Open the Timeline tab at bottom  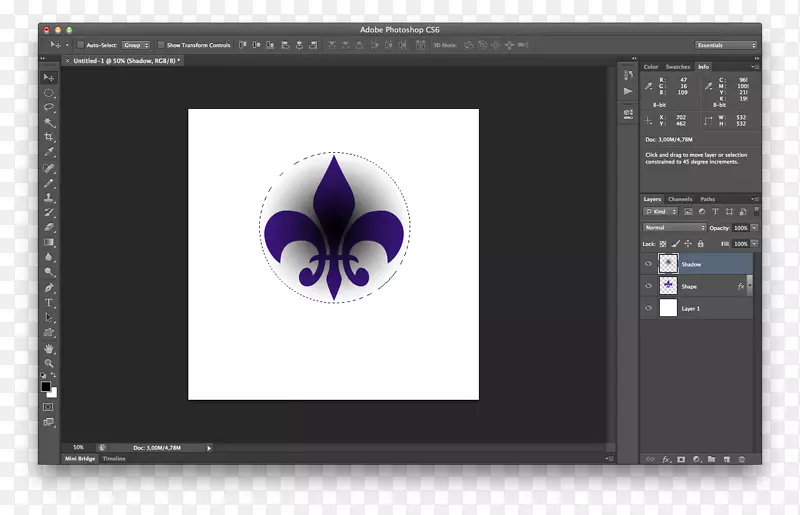coord(114,458)
